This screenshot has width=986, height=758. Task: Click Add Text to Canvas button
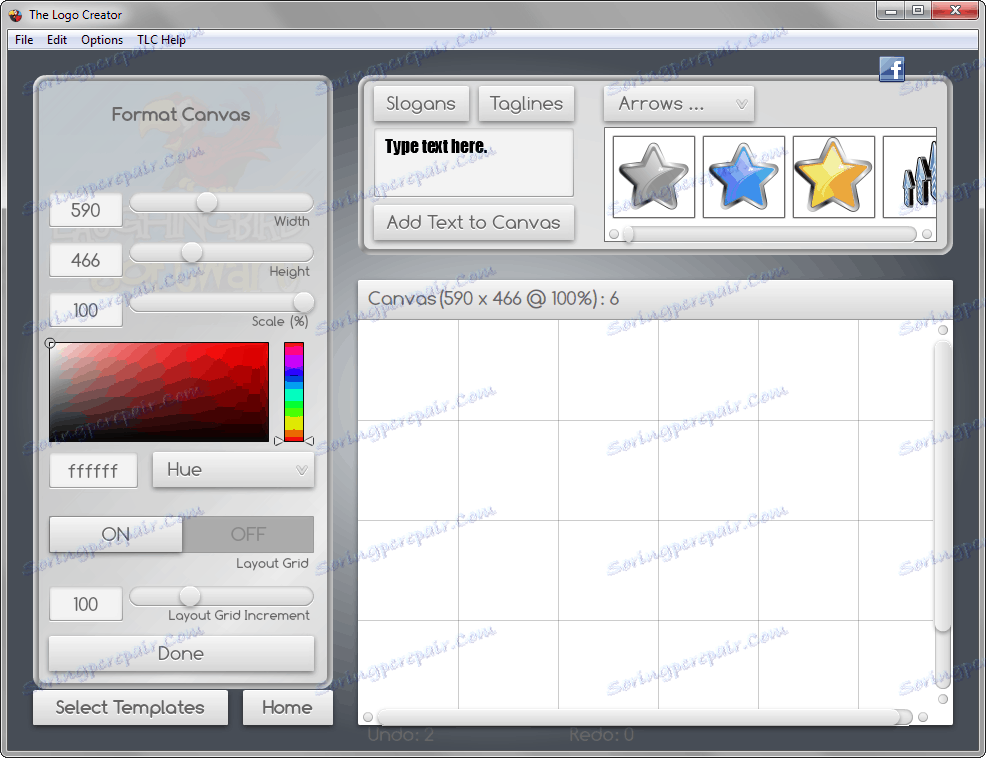click(x=474, y=223)
